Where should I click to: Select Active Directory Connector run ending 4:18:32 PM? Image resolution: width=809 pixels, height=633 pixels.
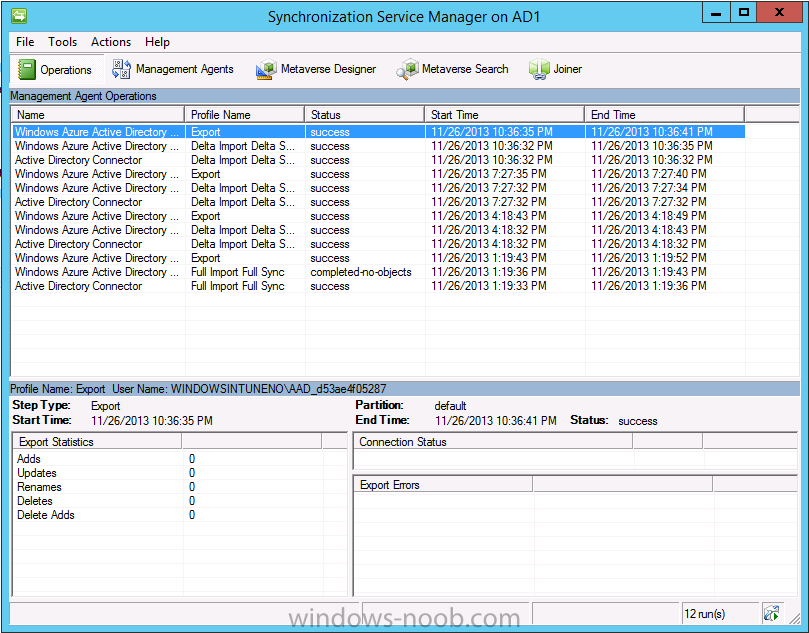tap(379, 244)
